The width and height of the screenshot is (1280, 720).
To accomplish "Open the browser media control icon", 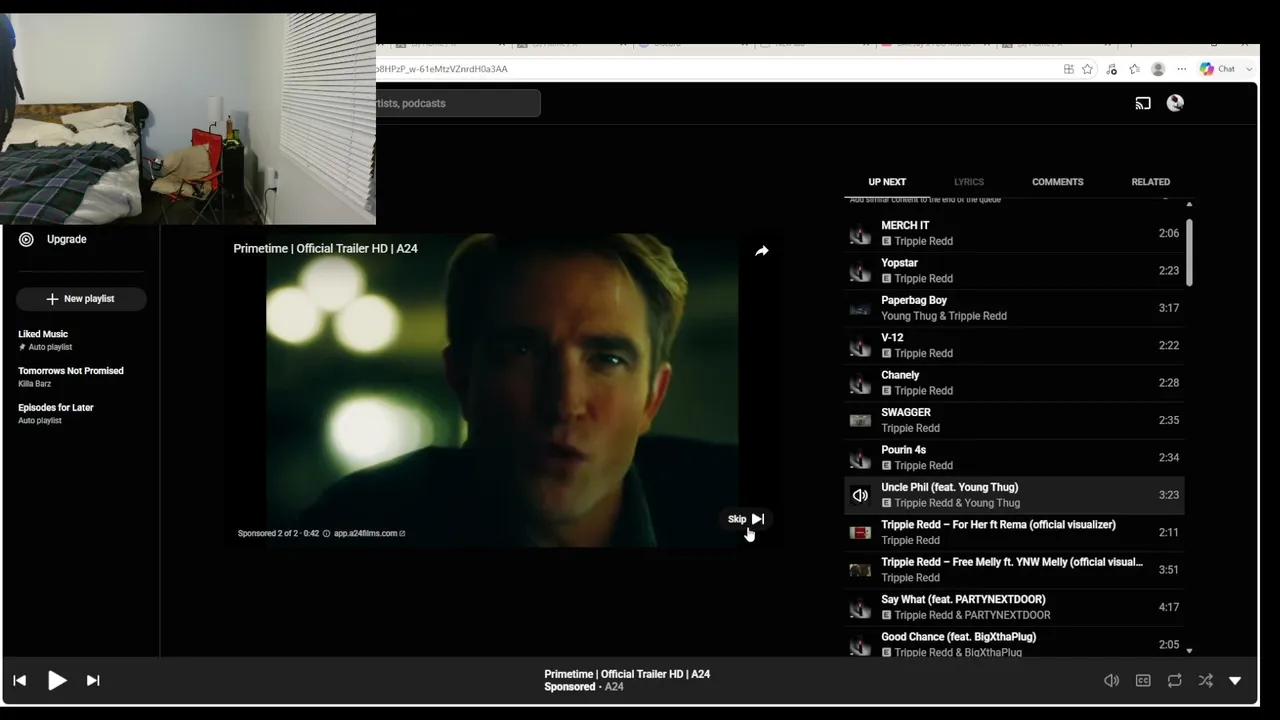I will pos(1111,69).
